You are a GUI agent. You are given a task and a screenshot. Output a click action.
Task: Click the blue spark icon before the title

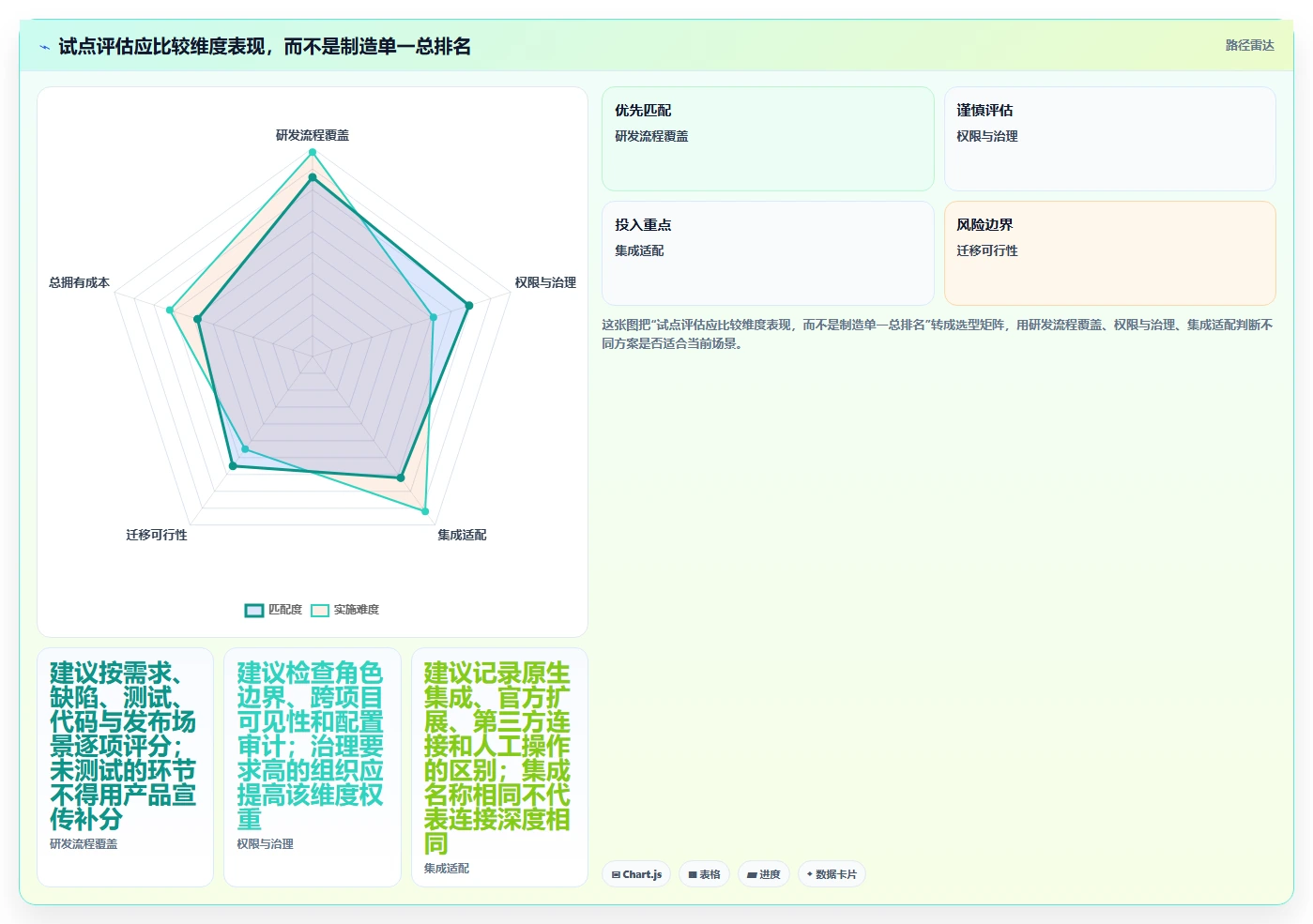click(44, 47)
